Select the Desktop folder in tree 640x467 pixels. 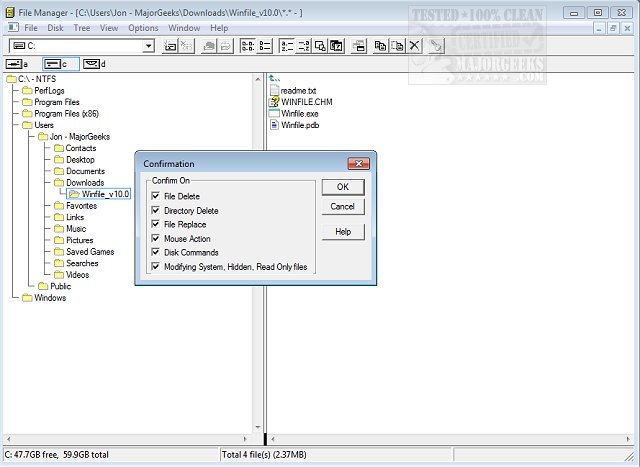[x=74, y=160]
